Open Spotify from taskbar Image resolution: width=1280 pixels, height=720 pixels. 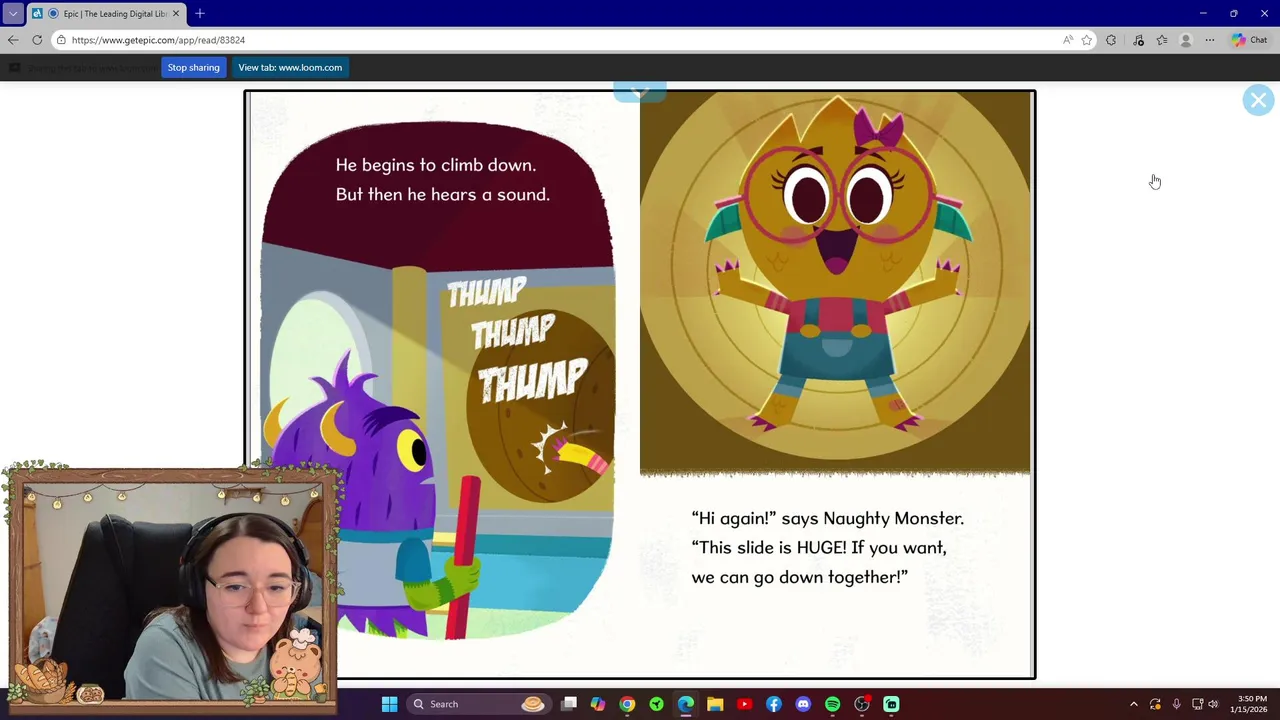(832, 704)
